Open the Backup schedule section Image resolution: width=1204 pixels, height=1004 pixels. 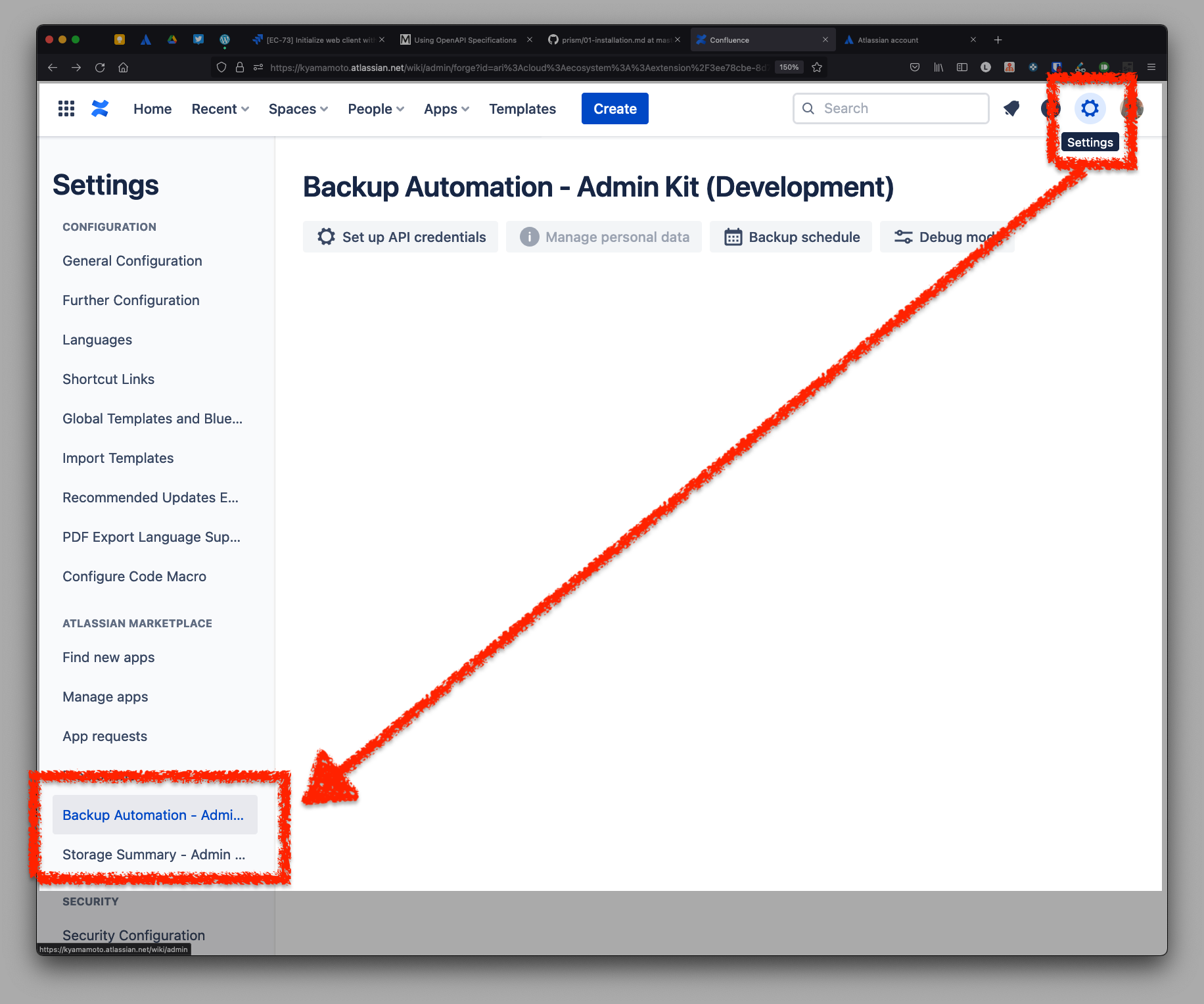[x=791, y=237]
